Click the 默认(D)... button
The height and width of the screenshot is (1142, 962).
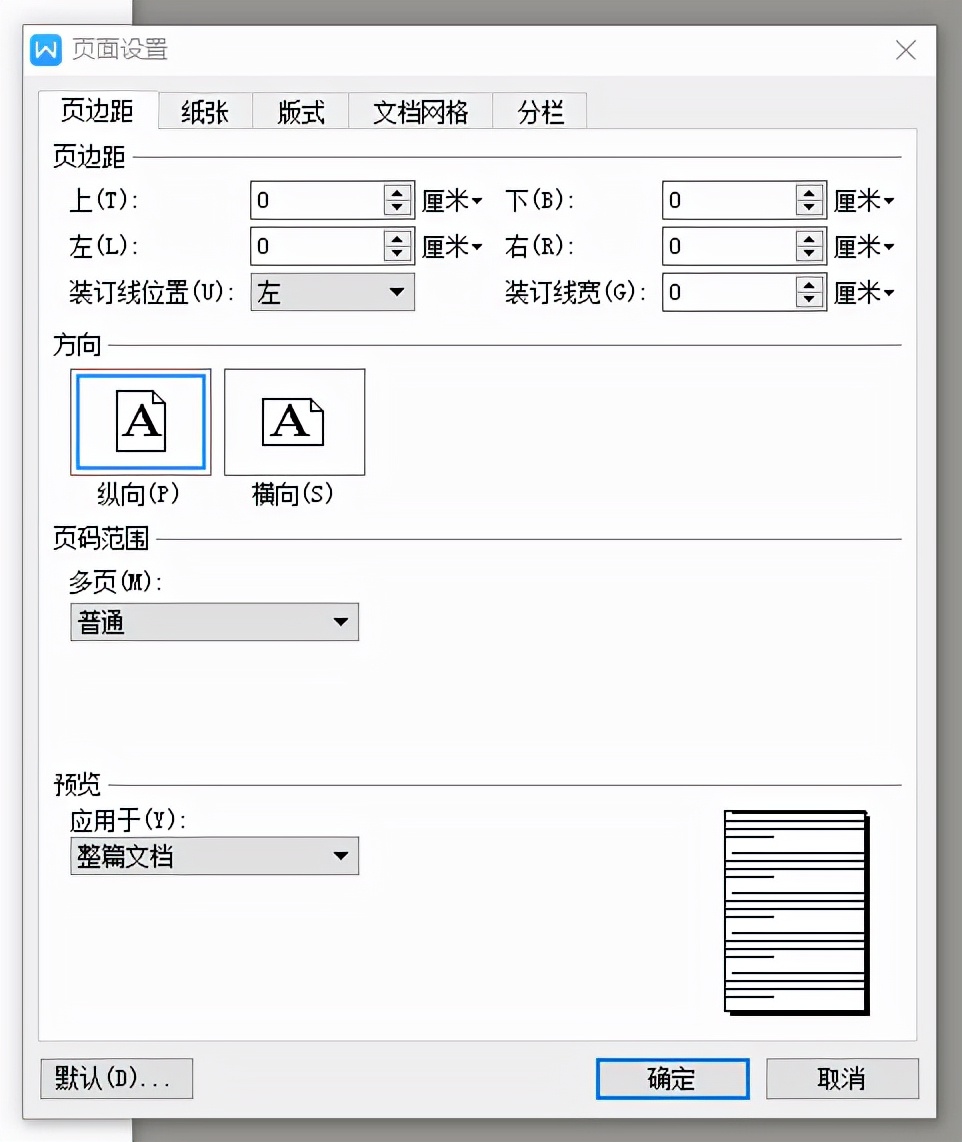pos(117,1079)
